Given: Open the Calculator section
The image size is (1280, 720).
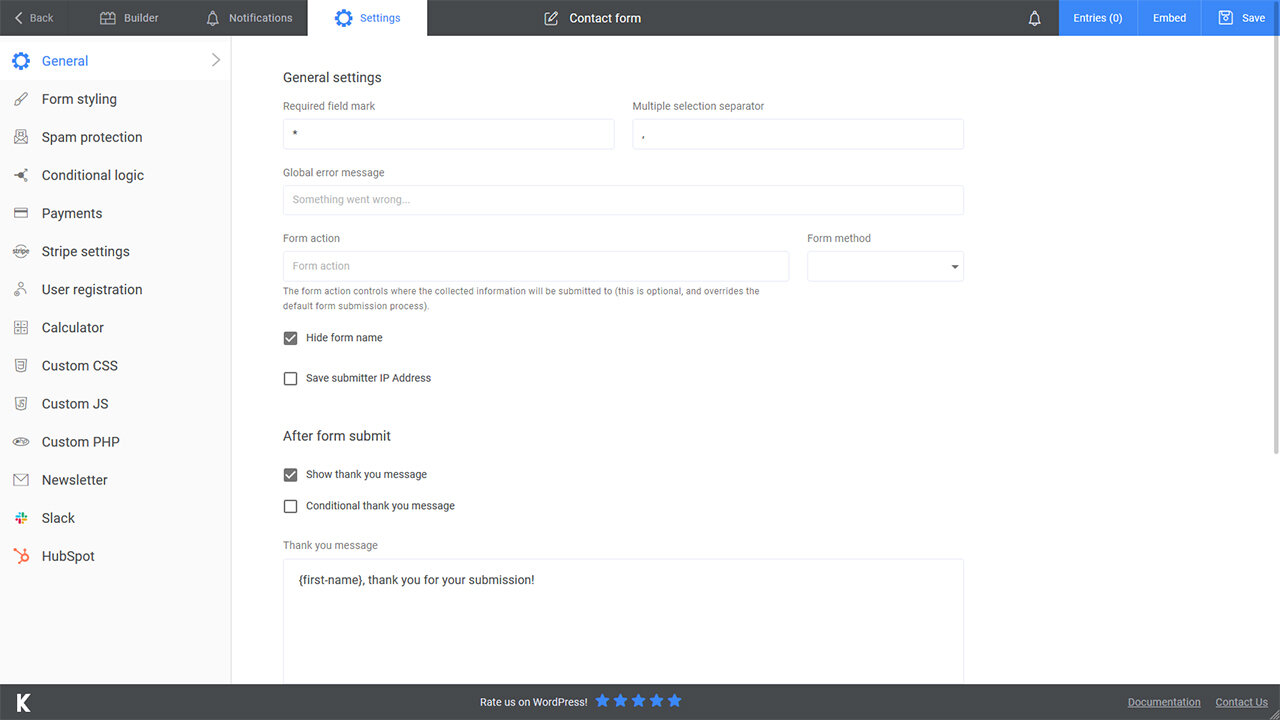Looking at the screenshot, I should [x=115, y=327].
